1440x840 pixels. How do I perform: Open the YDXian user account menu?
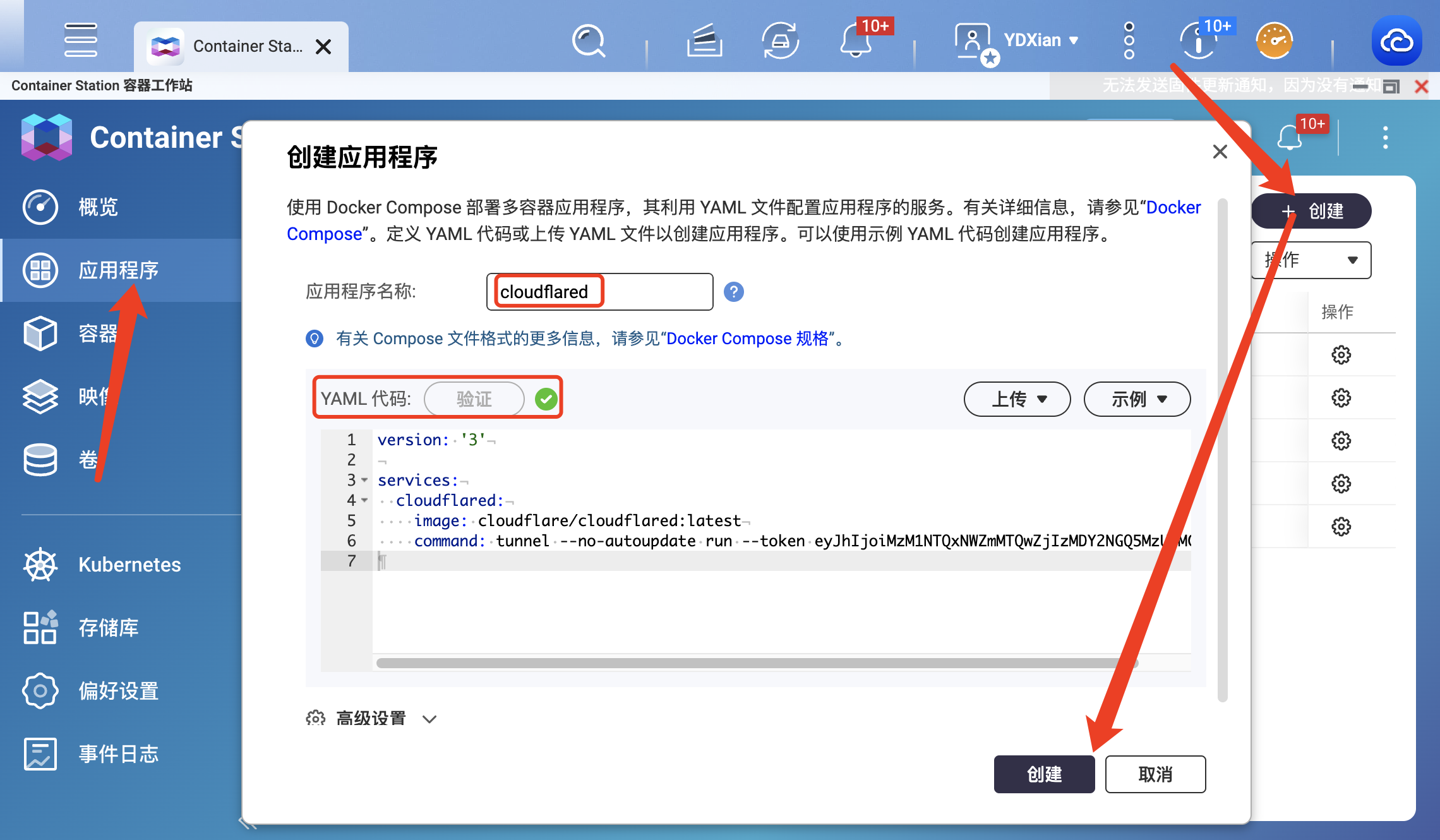click(1017, 40)
